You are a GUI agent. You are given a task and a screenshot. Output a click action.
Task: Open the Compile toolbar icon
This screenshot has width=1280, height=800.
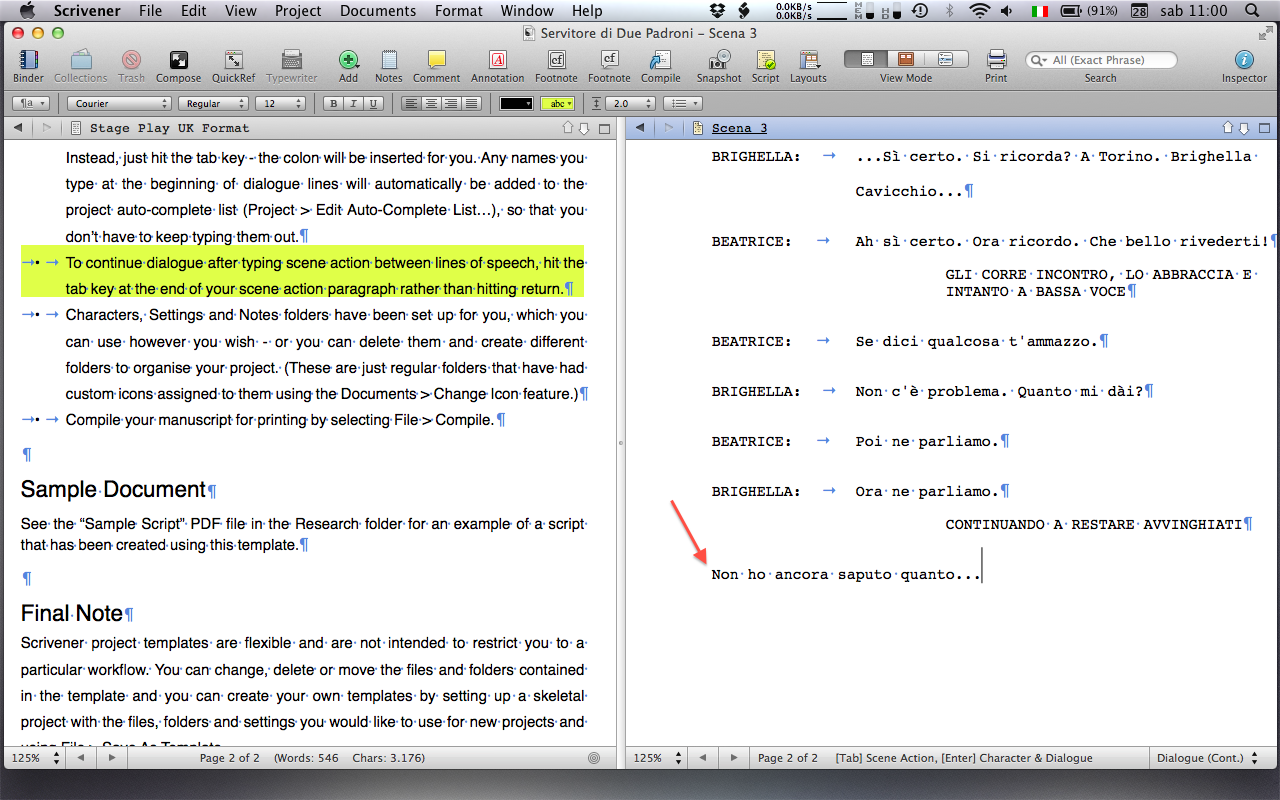coord(661,60)
